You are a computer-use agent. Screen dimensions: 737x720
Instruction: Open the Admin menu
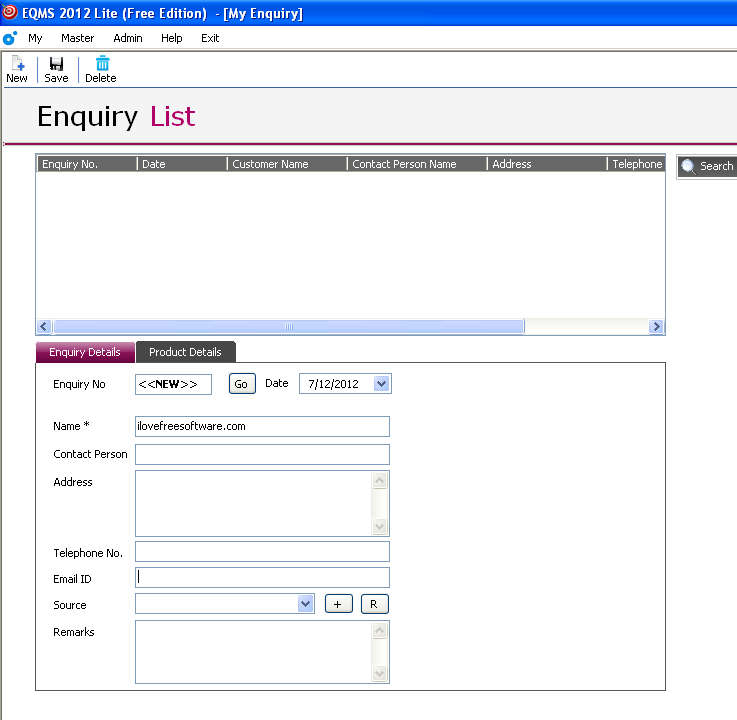(128, 38)
